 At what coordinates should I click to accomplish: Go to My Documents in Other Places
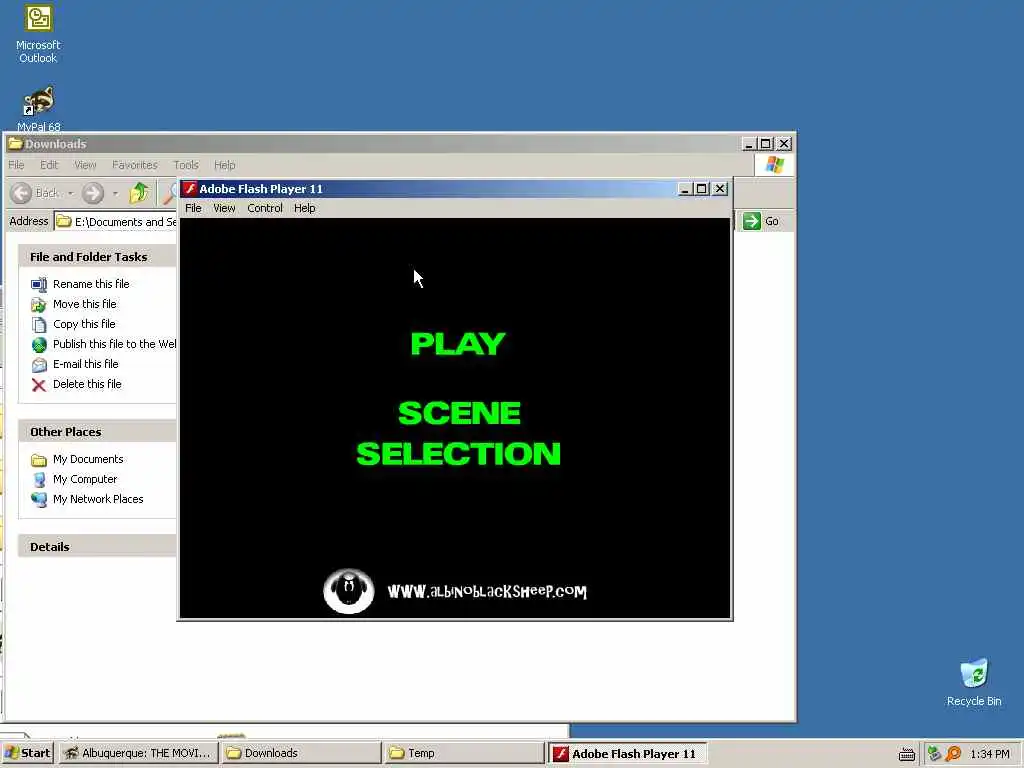(x=88, y=459)
